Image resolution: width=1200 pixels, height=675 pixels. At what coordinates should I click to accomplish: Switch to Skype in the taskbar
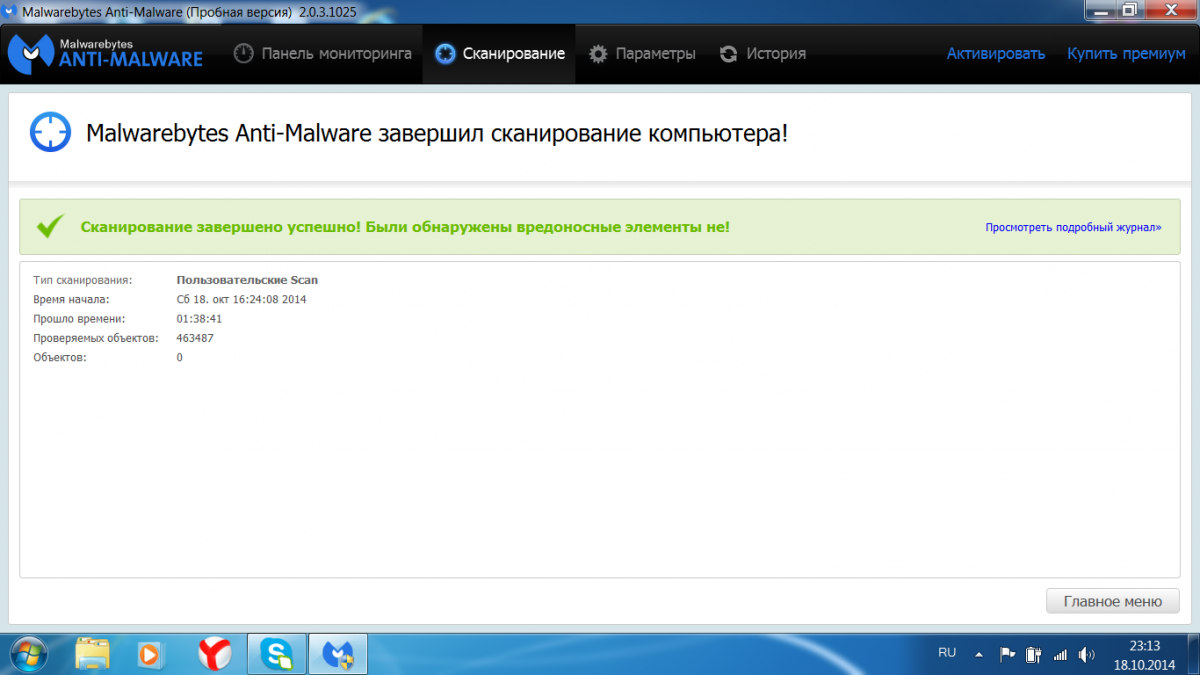coord(277,654)
